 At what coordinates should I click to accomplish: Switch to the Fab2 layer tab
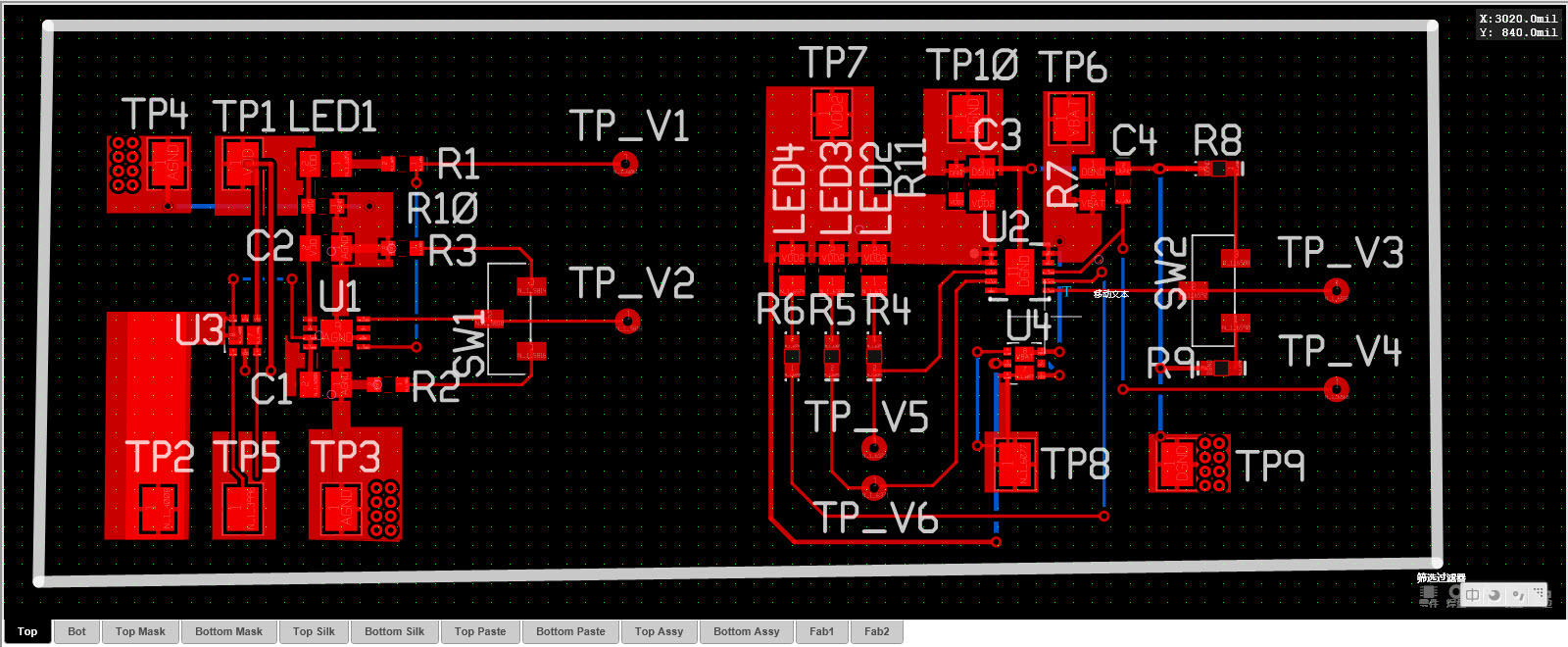[876, 631]
